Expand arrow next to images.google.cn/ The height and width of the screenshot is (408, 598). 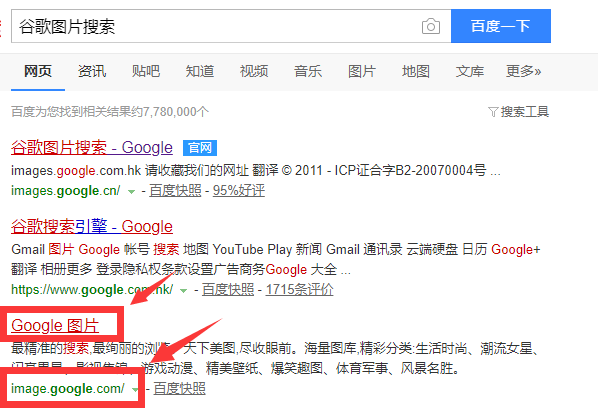click(131, 191)
